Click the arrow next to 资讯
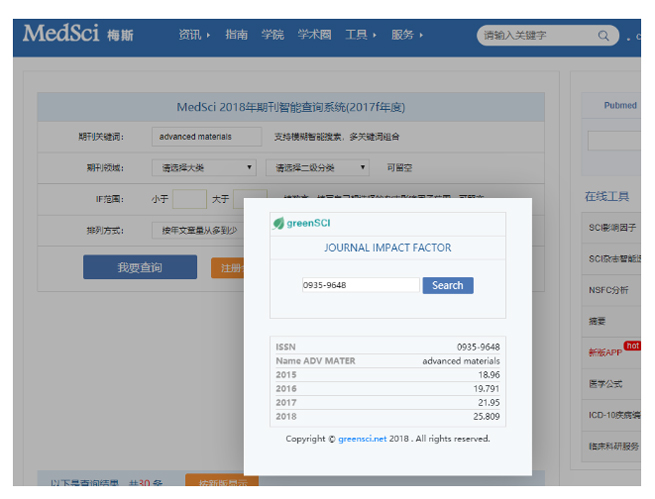The width and height of the screenshot is (655, 499). pos(208,35)
